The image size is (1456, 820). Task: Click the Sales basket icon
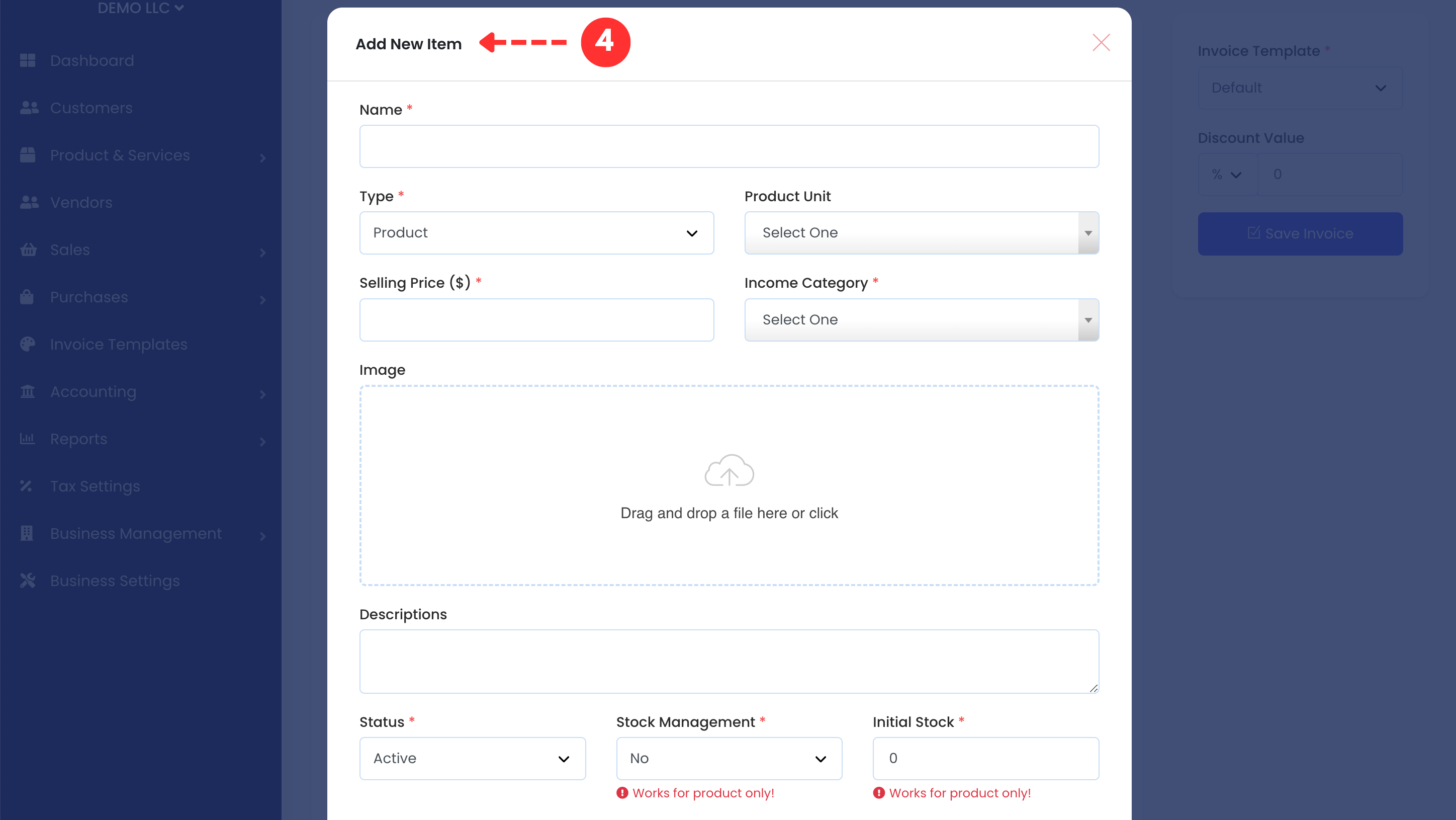pos(28,250)
